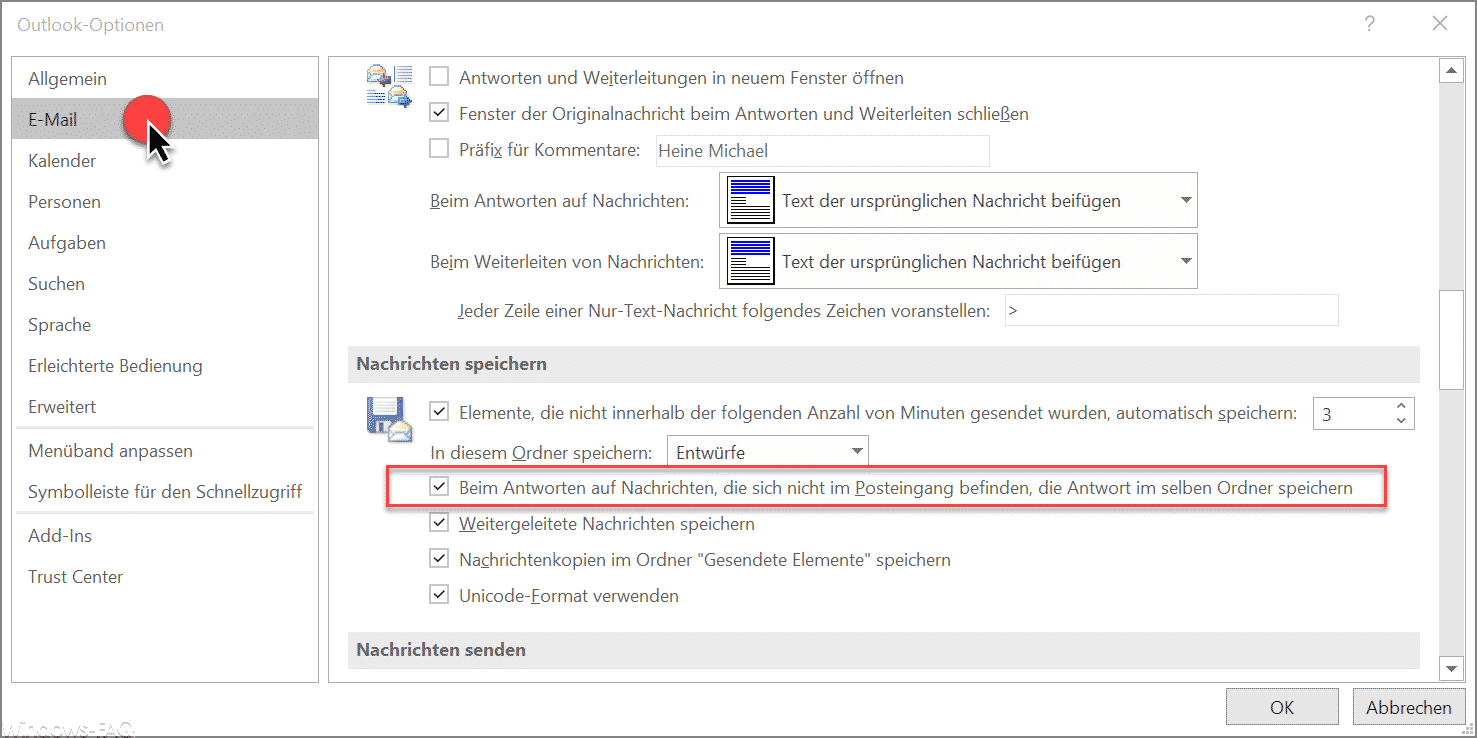Click the In diesem Ordner speichern label
The width and height of the screenshot is (1477, 738).
tap(543, 452)
